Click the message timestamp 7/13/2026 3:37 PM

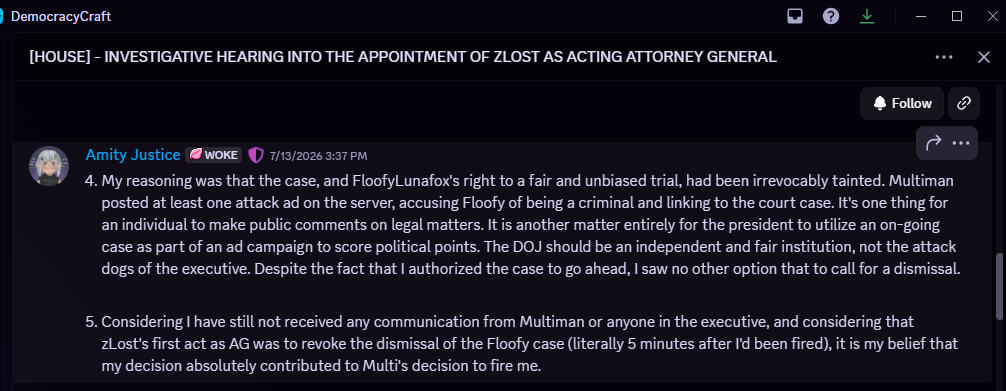coord(318,155)
